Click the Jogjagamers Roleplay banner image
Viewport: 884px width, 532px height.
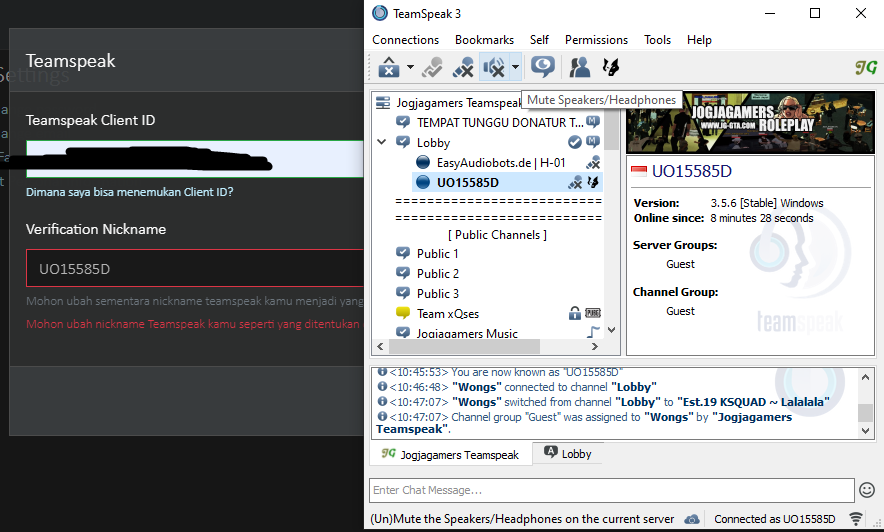tap(750, 123)
